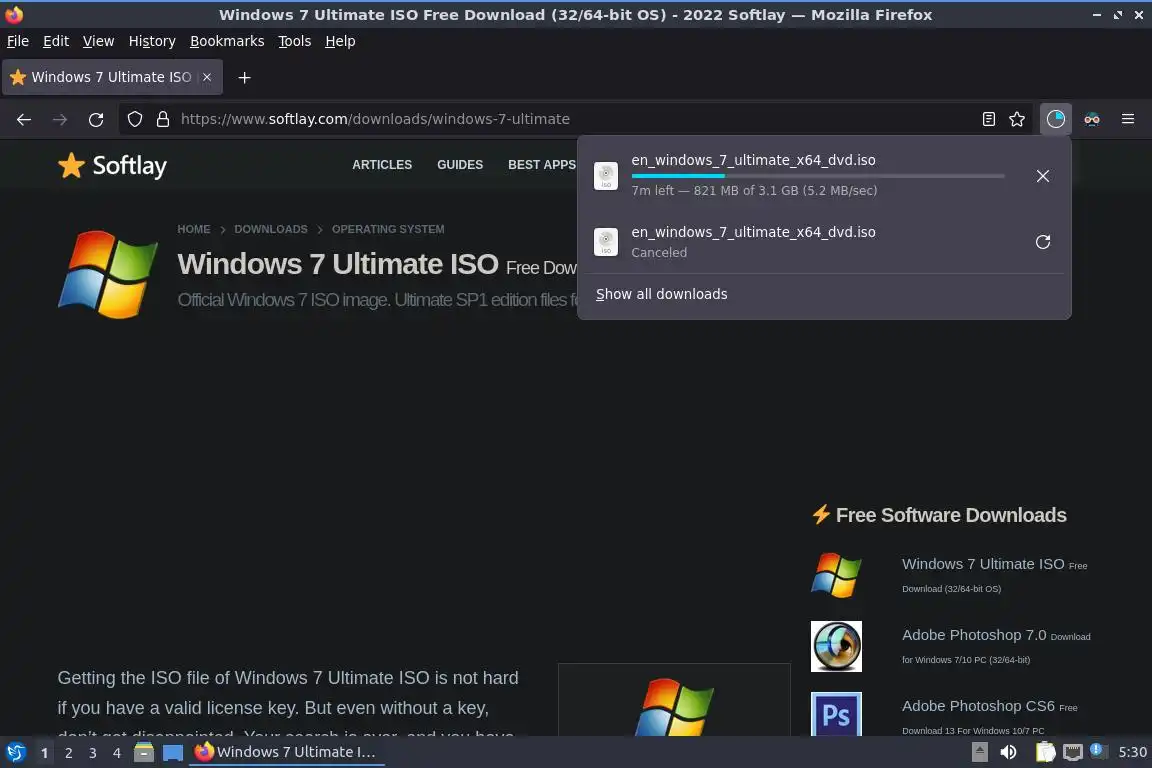Open the extension icon with glasses

pyautogui.click(x=1092, y=119)
